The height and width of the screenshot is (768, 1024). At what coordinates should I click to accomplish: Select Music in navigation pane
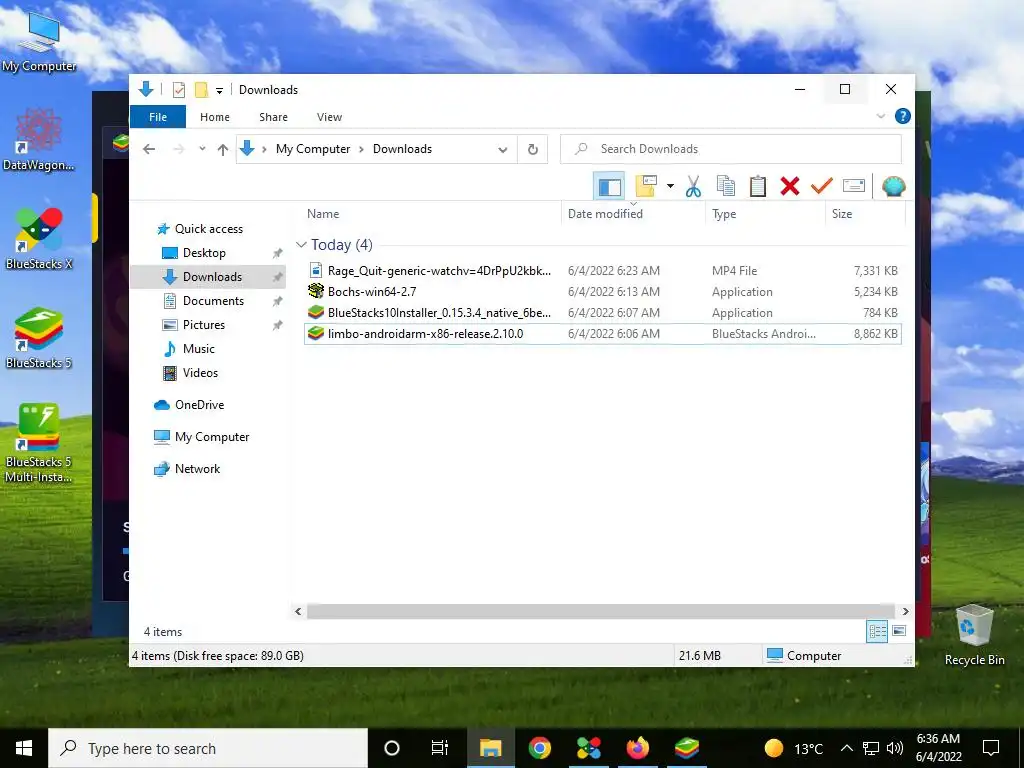[x=198, y=349]
